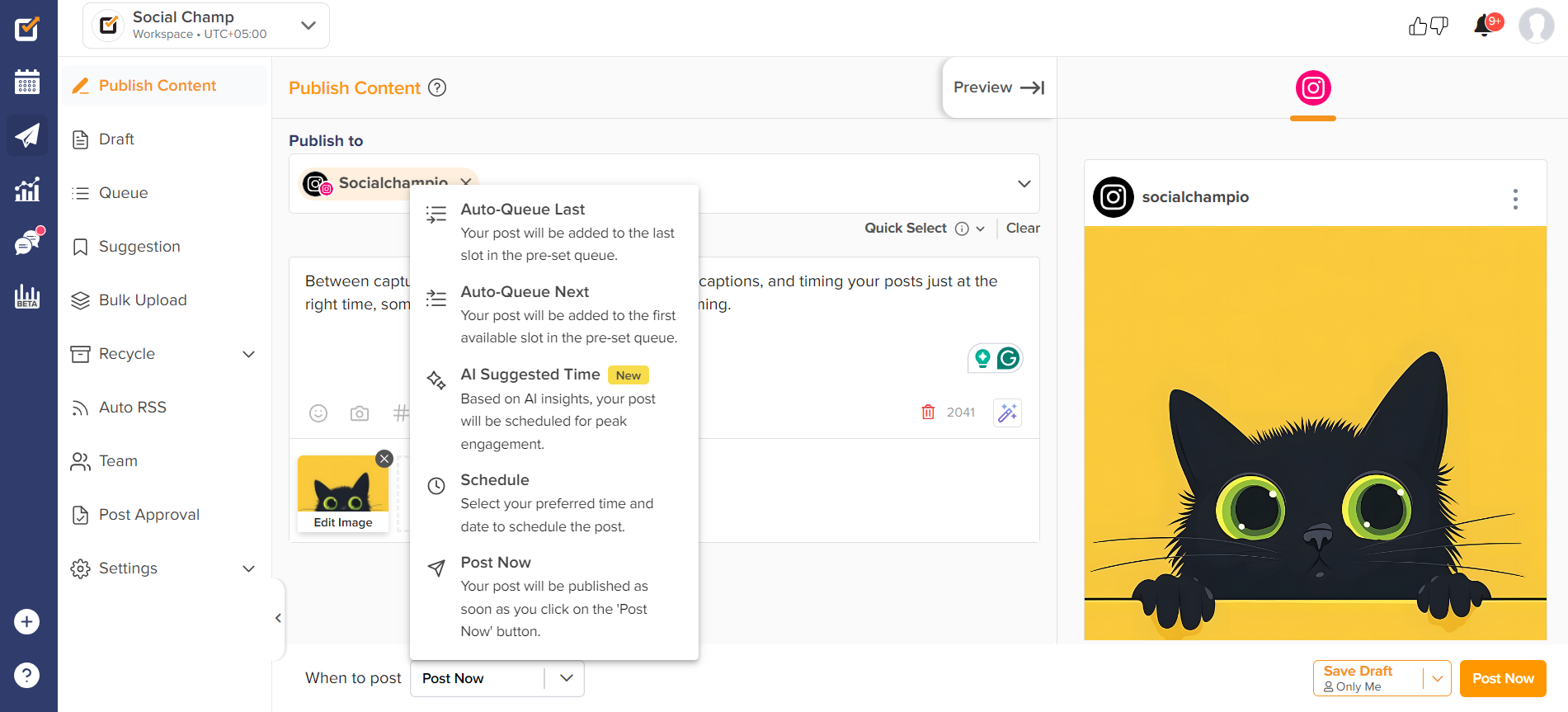Viewport: 1568px width, 712px height.
Task: Click Quick Select info icon
Action: pyautogui.click(x=962, y=229)
